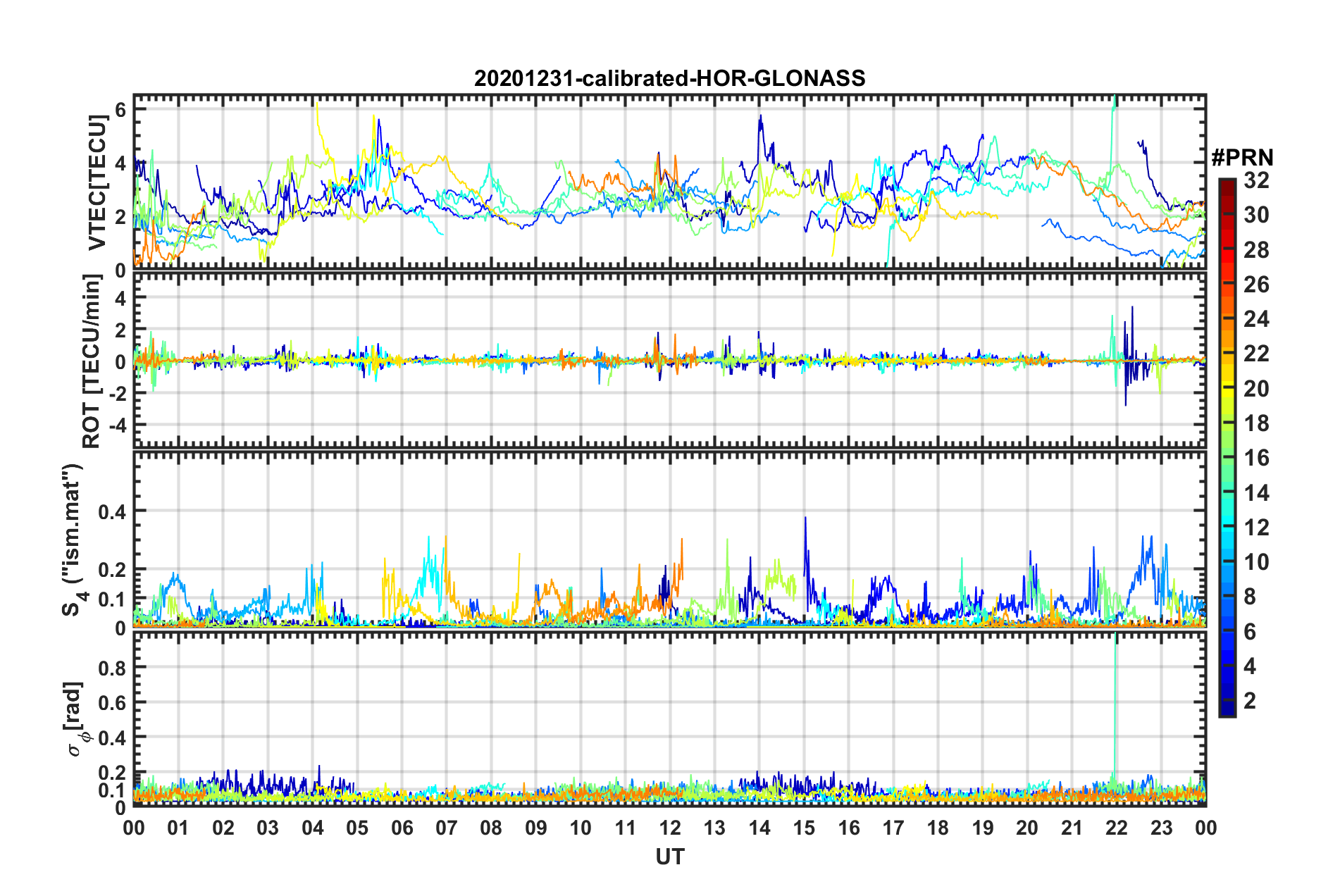Select x-axis hour label 23
This screenshot has width=1340, height=896.
pos(1162,828)
